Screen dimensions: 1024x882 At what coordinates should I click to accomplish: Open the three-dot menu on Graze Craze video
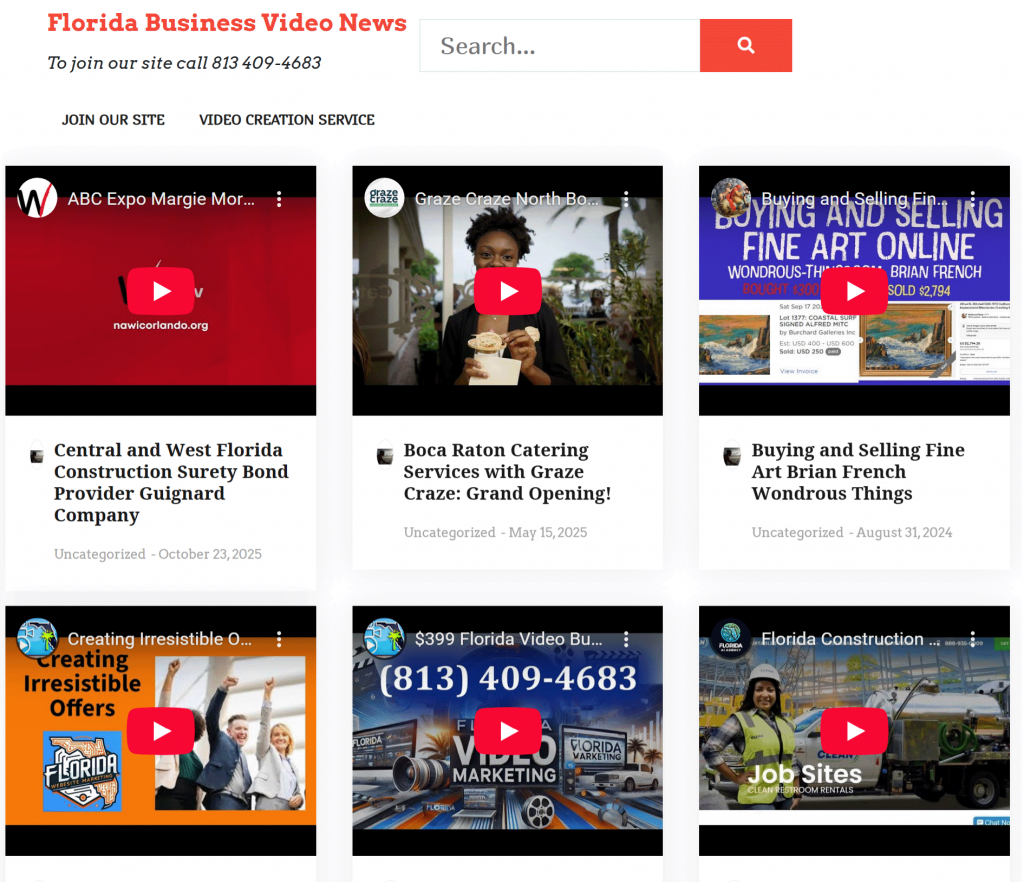pyautogui.click(x=626, y=200)
